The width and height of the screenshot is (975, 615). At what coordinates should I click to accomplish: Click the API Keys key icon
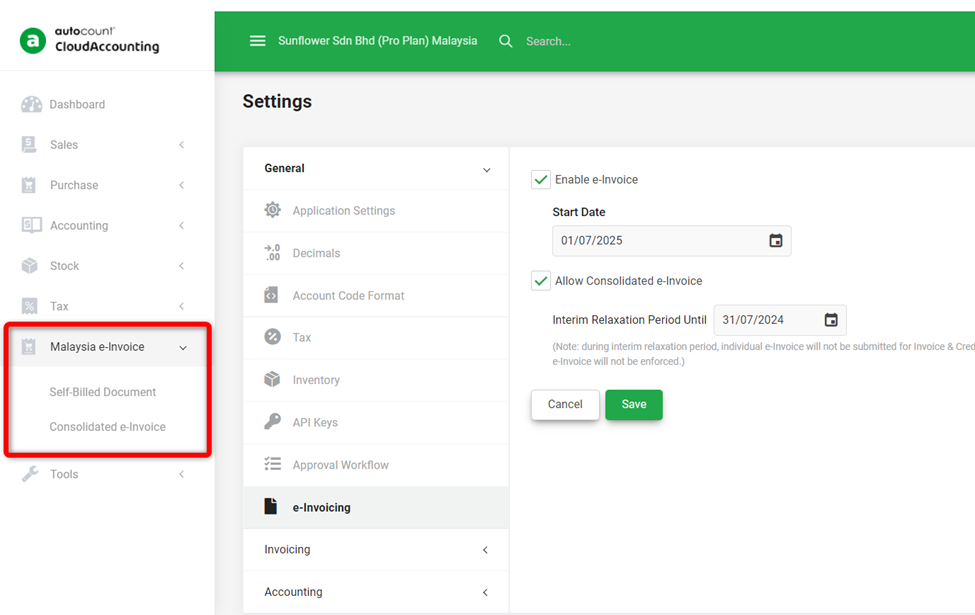pos(272,422)
